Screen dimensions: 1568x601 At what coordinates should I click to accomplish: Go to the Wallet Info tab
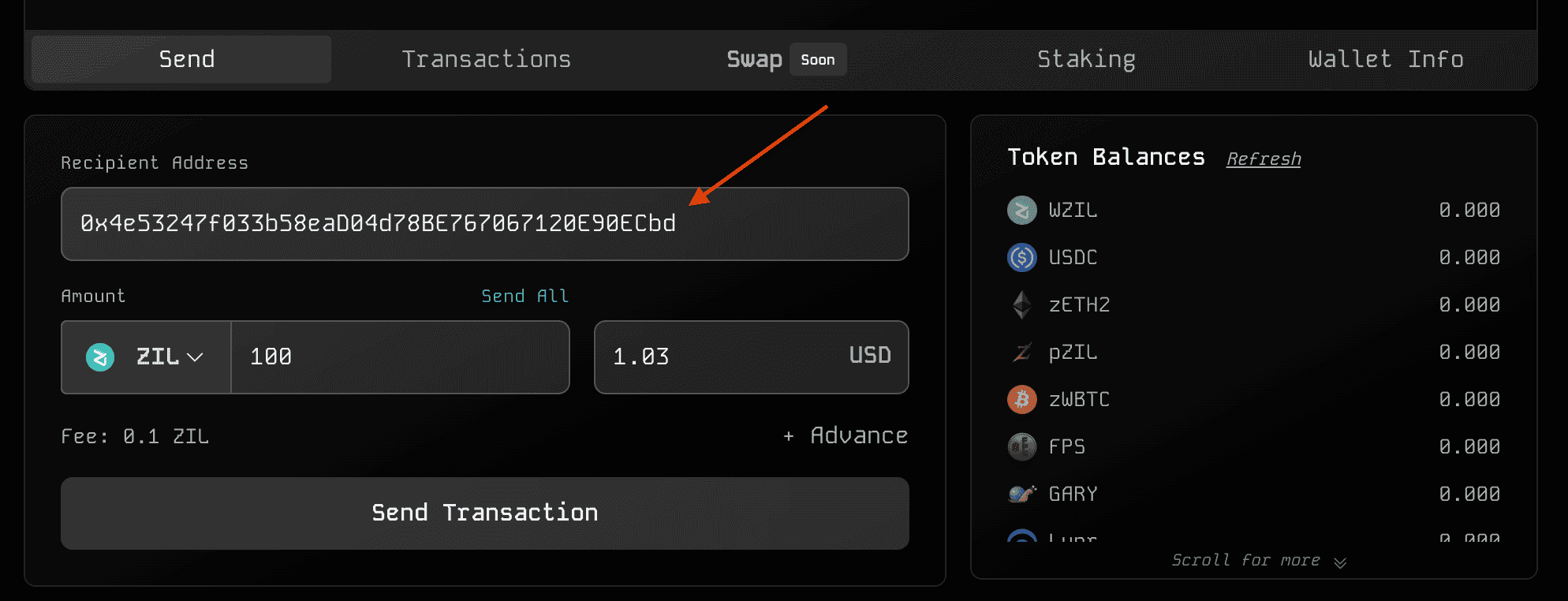click(x=1386, y=59)
